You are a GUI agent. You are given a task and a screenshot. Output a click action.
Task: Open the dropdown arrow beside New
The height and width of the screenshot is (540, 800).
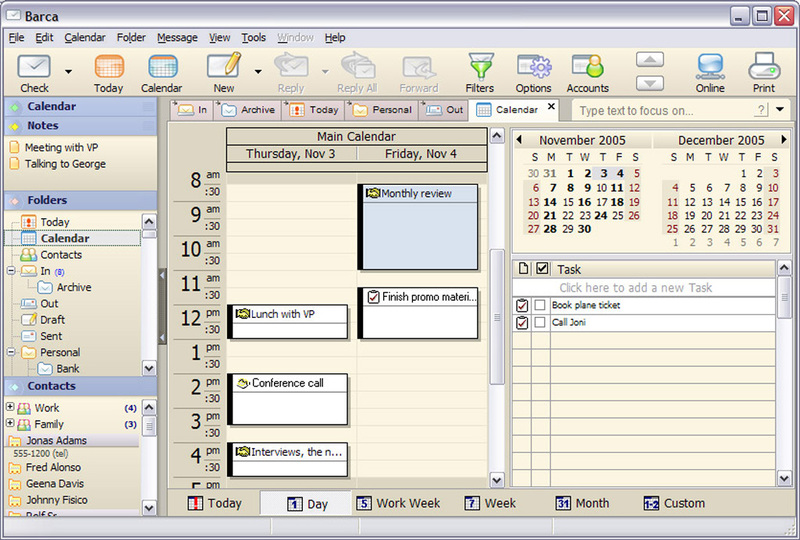pos(257,71)
